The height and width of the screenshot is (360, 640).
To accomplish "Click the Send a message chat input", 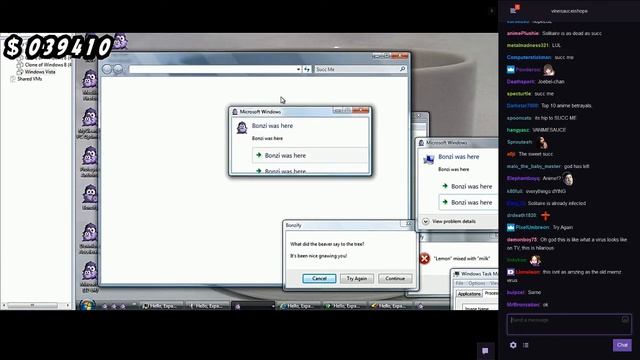I will pos(569,324).
